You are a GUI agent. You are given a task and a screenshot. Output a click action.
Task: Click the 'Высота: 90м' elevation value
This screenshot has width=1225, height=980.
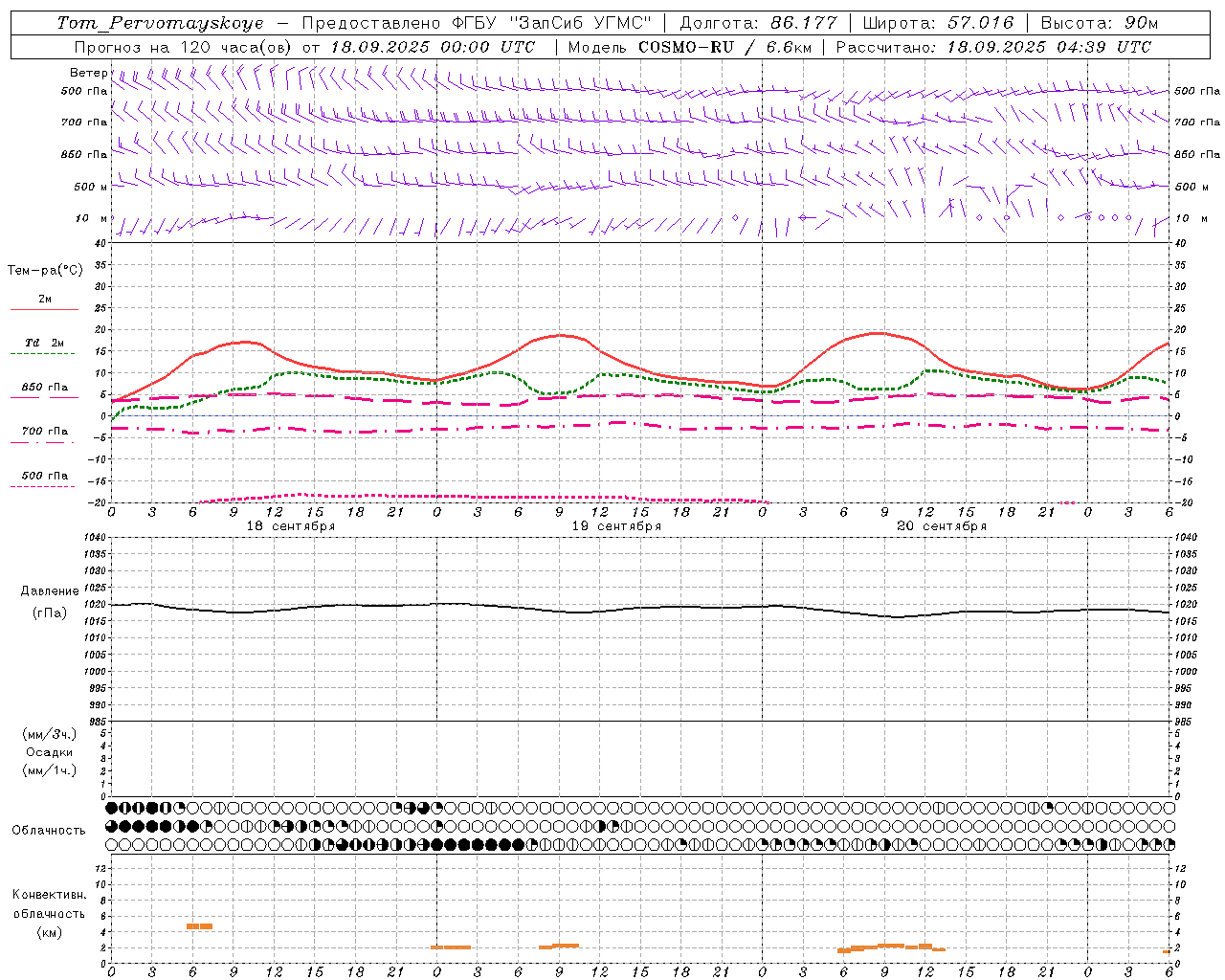[1099, 23]
